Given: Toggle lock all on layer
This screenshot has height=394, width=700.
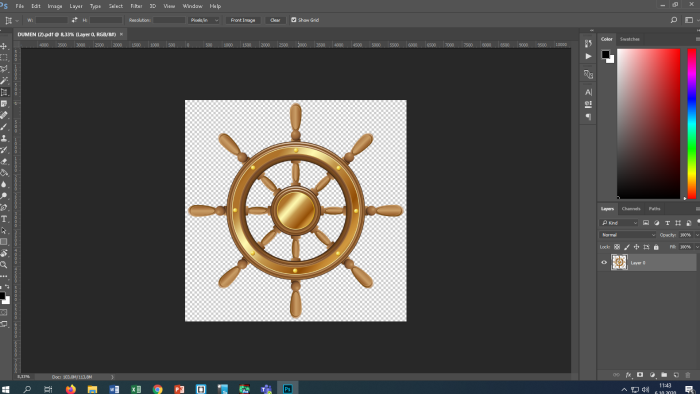Looking at the screenshot, I should pos(656,247).
